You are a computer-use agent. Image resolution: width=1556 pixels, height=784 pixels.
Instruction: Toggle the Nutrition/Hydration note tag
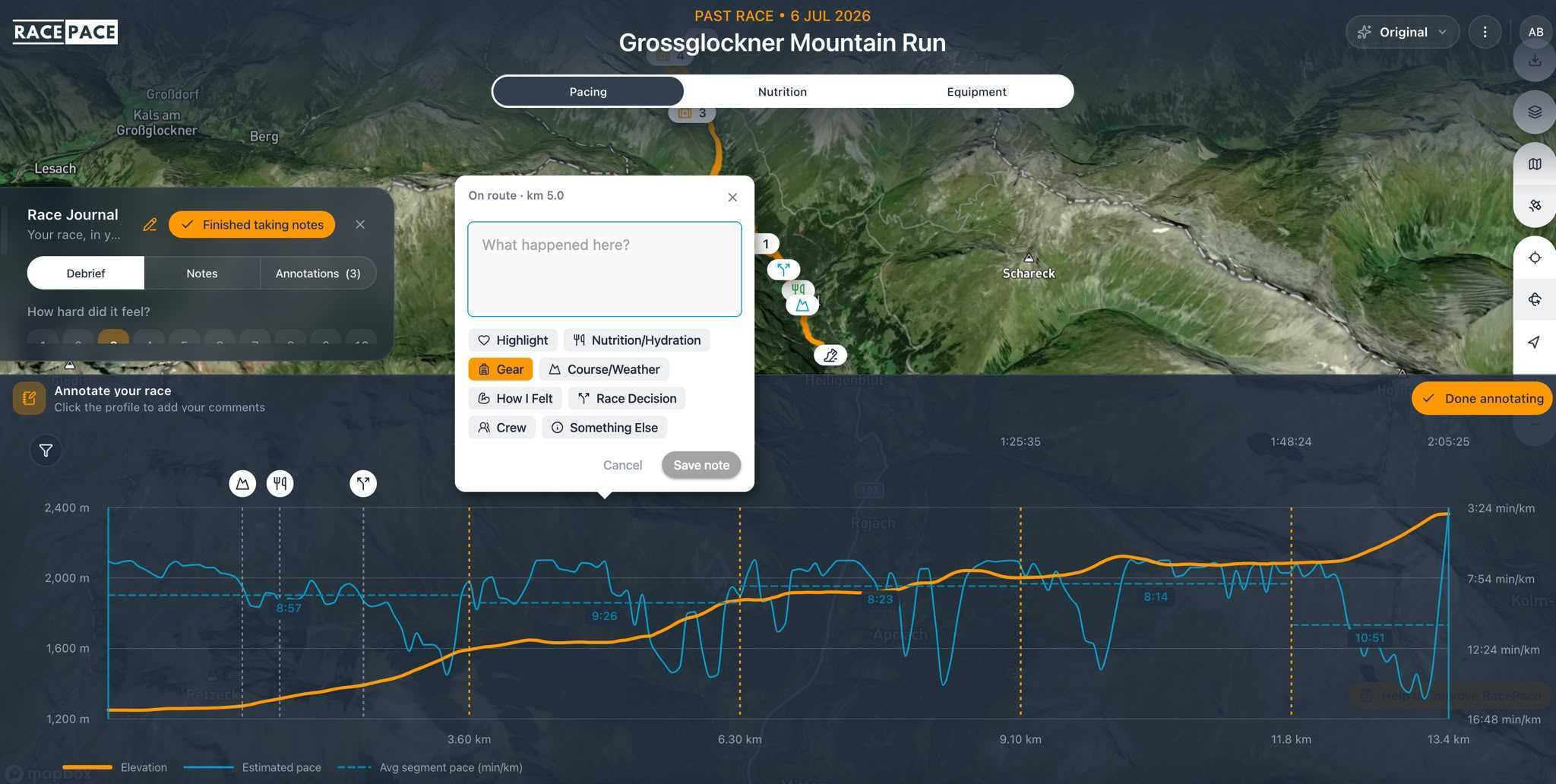(637, 340)
